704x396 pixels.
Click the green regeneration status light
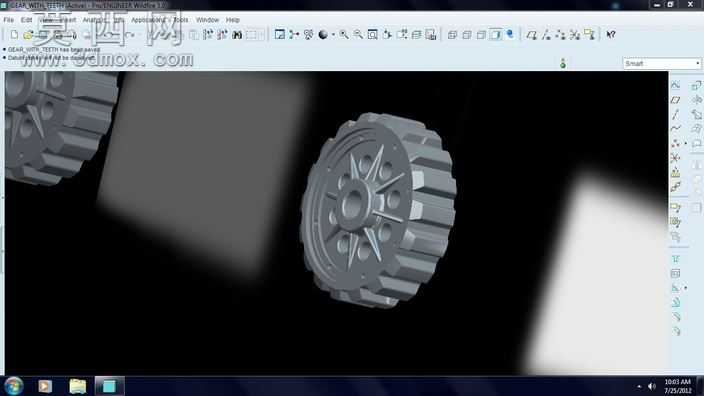pyautogui.click(x=563, y=64)
